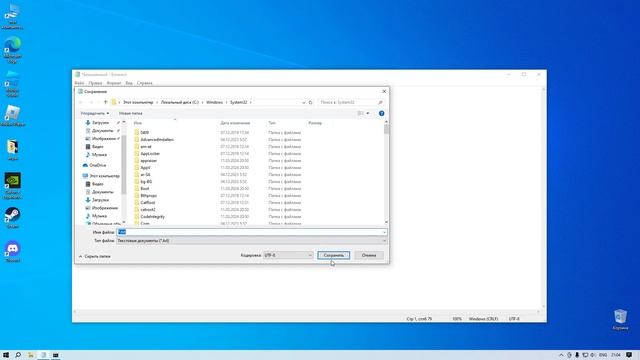Open Notepad's Вид menu
The image size is (640, 360).
[129, 83]
